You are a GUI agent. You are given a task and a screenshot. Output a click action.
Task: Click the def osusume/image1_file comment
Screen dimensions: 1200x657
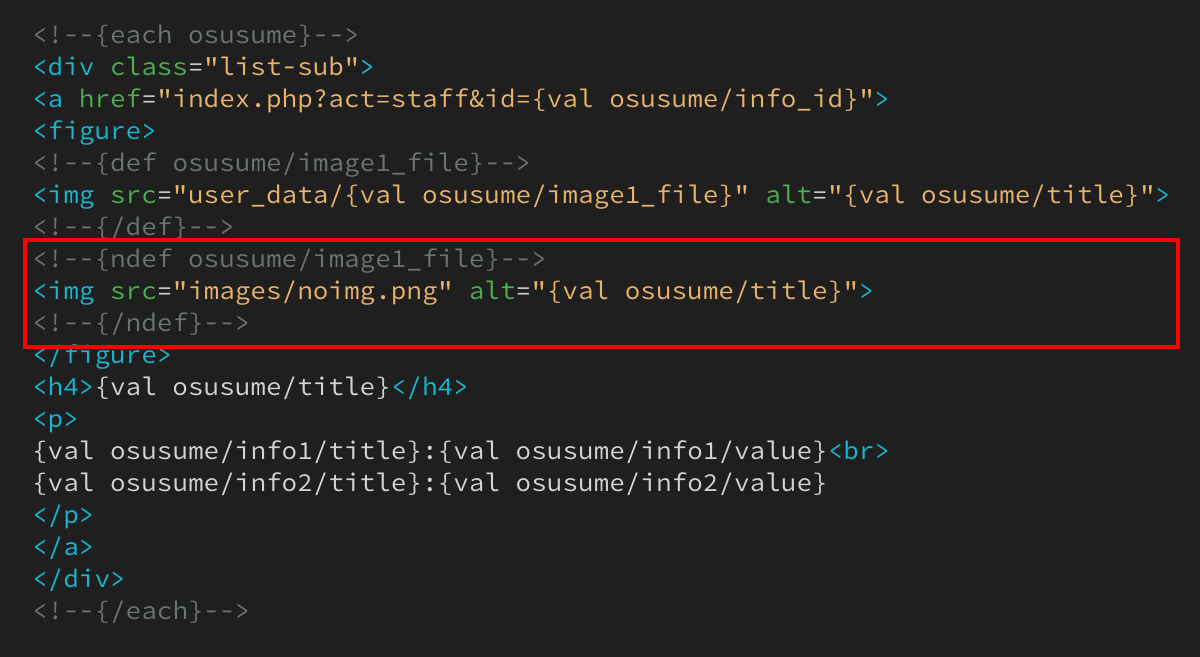click(281, 163)
